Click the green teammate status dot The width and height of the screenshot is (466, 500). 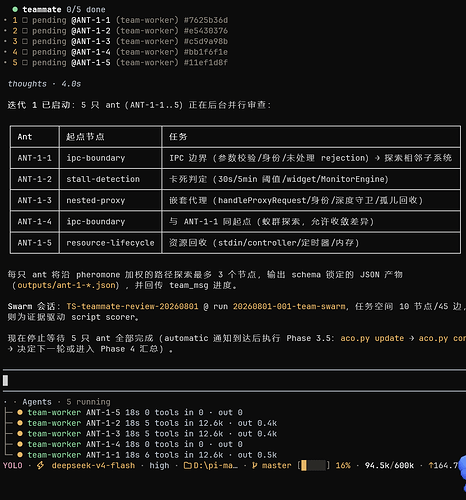pyautogui.click(x=15, y=9)
